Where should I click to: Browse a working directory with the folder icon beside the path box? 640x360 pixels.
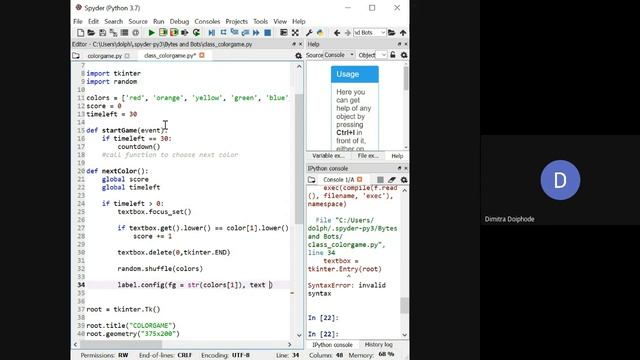coord(391,33)
